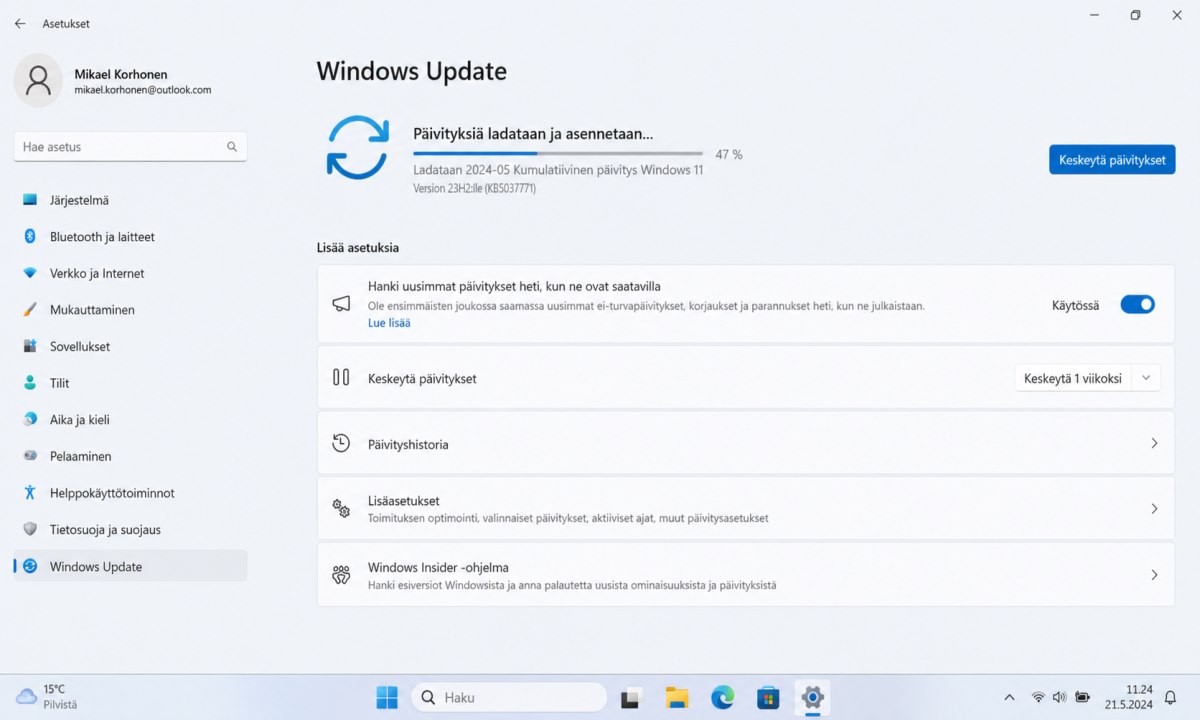Click the Keskeytä päivitykset blue button
The height and width of the screenshot is (720, 1200).
pyautogui.click(x=1112, y=159)
